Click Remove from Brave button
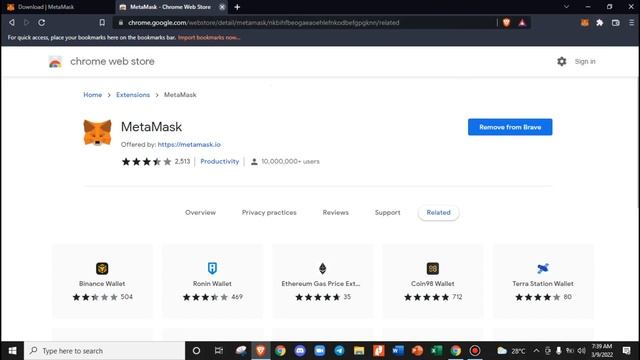 [x=510, y=127]
